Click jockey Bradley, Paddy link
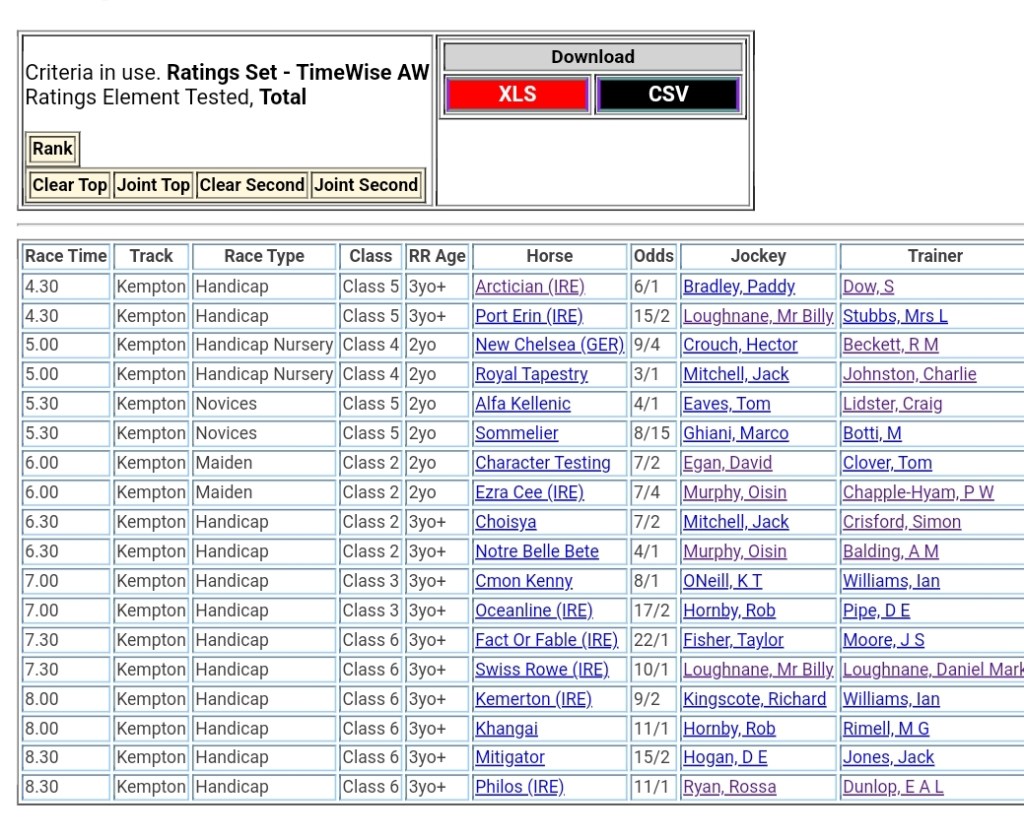Image resolution: width=1024 pixels, height=837 pixels. tap(738, 287)
